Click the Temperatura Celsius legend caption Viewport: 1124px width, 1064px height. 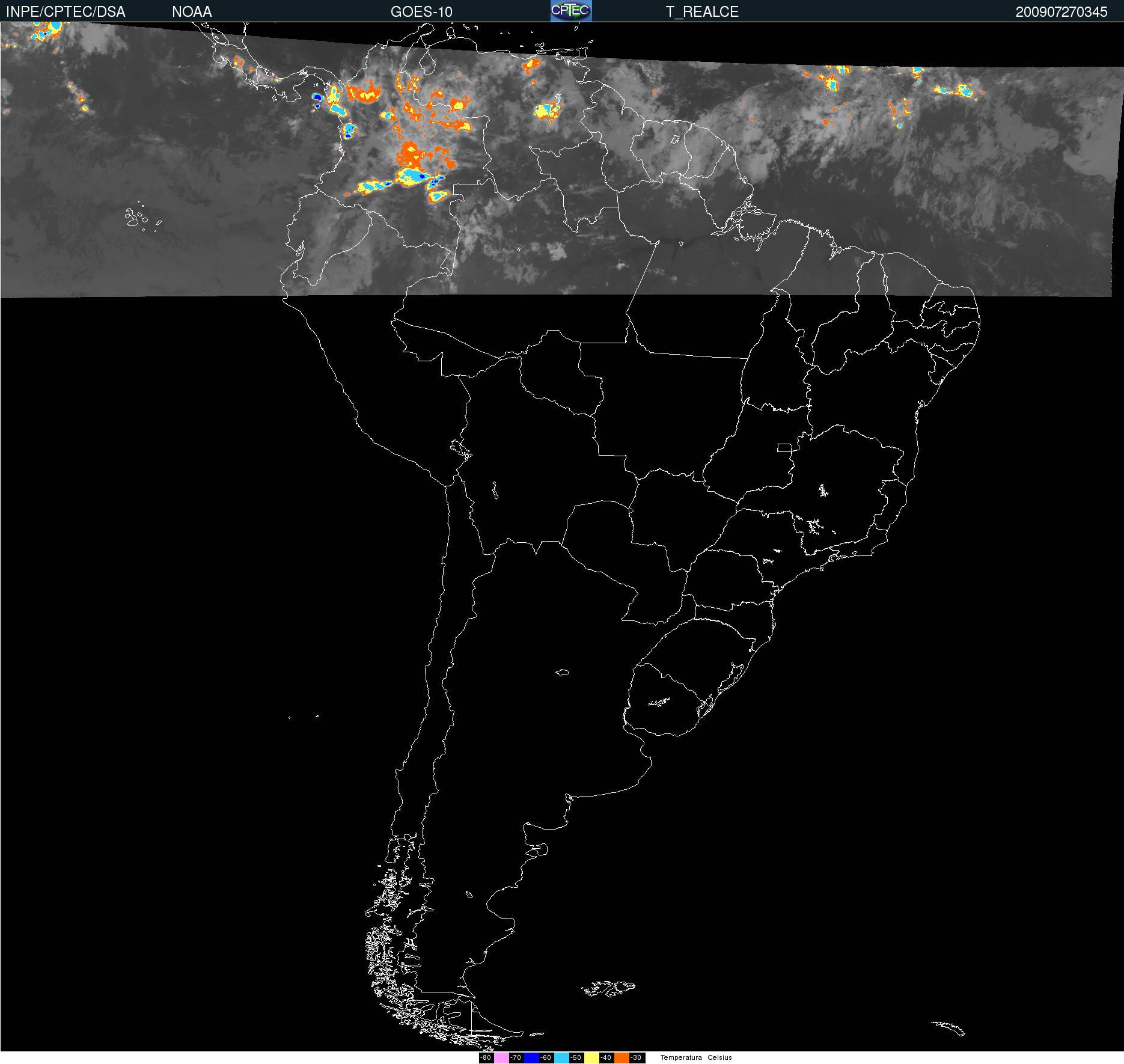pyautogui.click(x=696, y=1057)
